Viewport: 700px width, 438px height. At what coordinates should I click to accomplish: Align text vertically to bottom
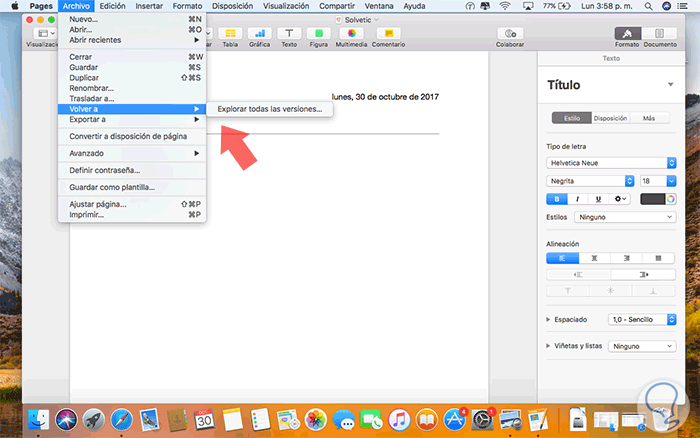tap(653, 291)
